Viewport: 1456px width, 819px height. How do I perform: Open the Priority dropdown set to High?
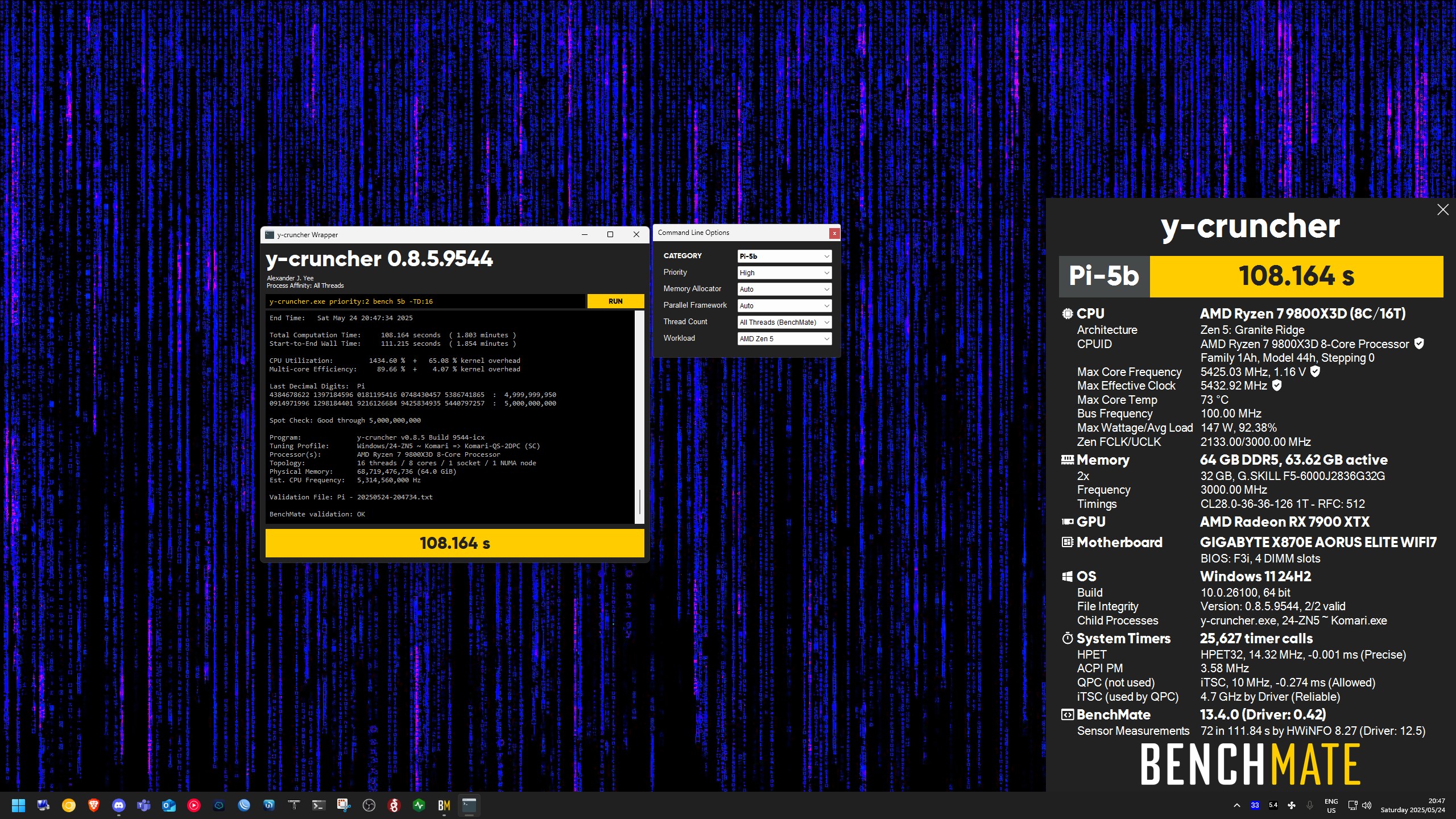tap(784, 273)
